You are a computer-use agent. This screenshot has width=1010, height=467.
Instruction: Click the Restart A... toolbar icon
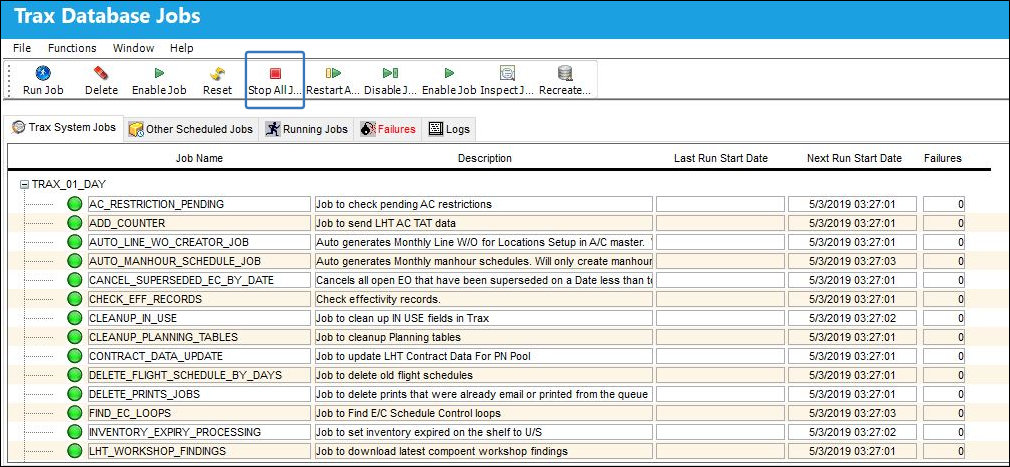(333, 73)
